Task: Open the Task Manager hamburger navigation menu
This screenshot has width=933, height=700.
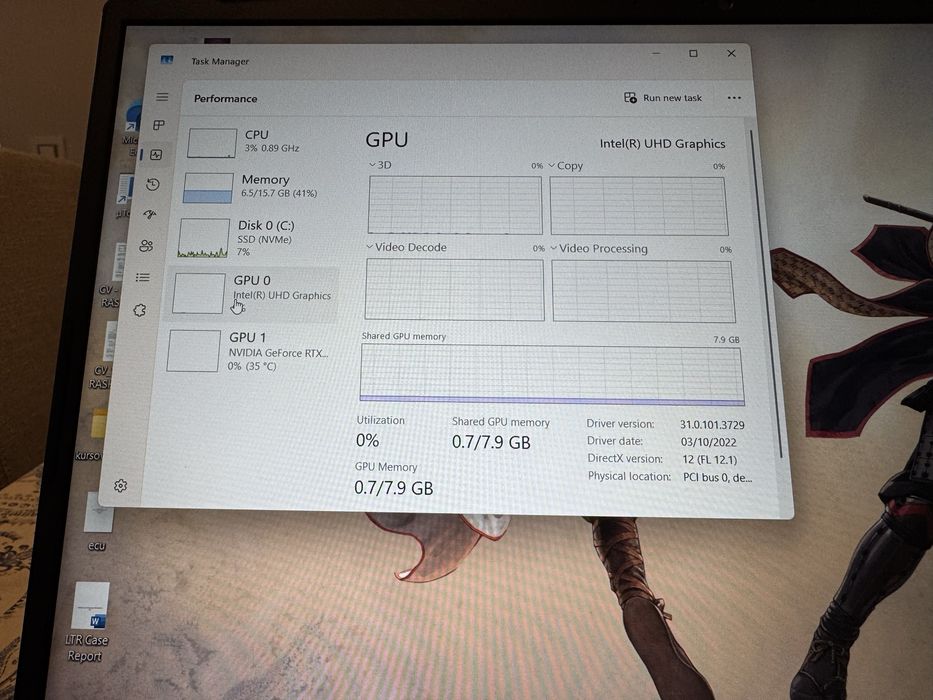Action: tap(162, 97)
